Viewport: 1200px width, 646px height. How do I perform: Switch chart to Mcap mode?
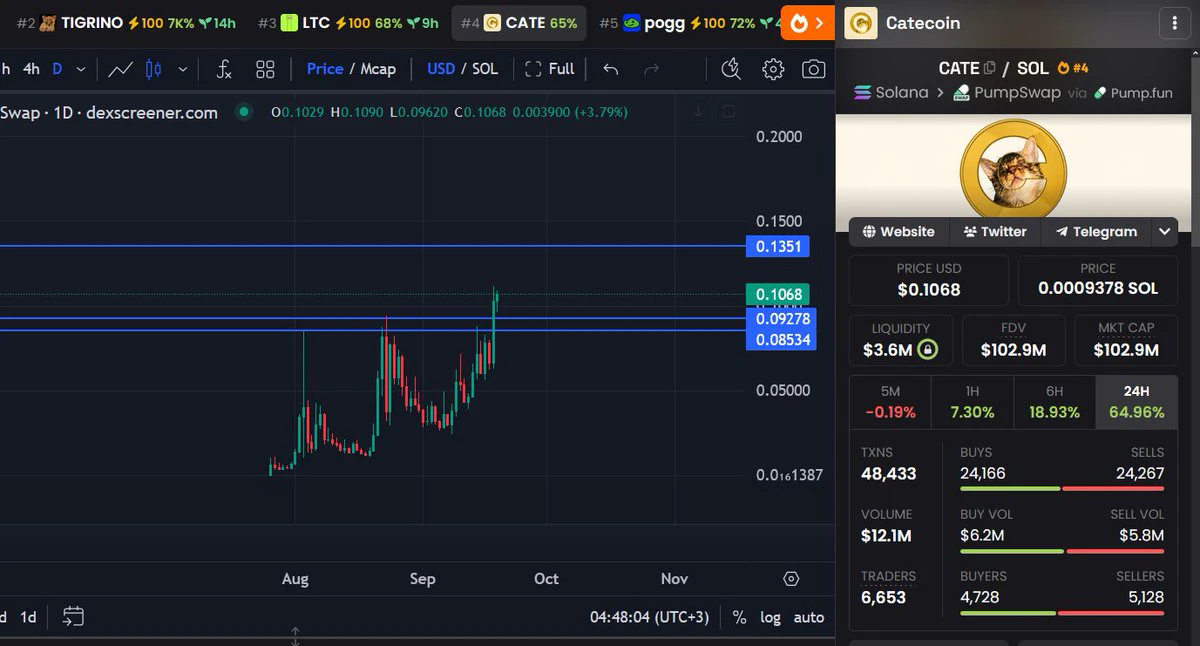pyautogui.click(x=378, y=69)
